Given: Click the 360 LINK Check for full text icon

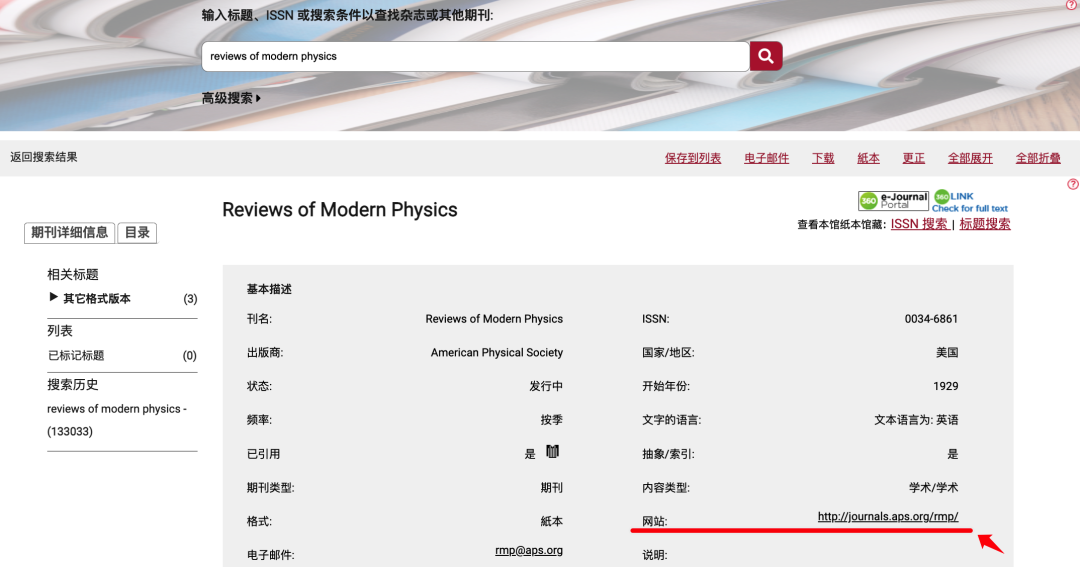Looking at the screenshot, I should pyautogui.click(x=970, y=201).
